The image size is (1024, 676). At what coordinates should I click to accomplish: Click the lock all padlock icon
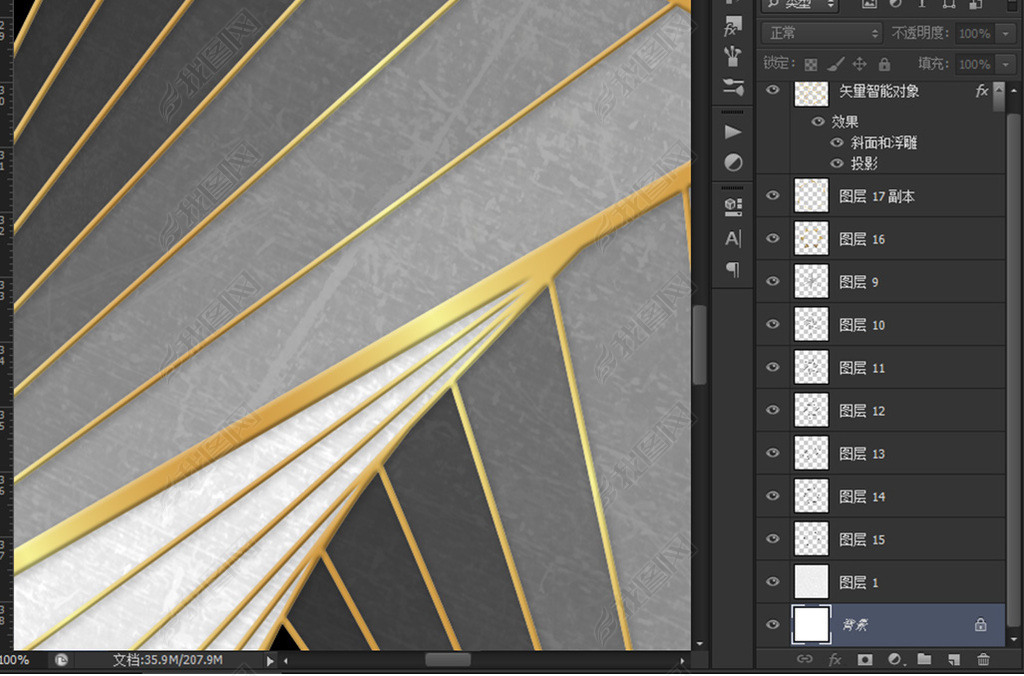point(886,64)
